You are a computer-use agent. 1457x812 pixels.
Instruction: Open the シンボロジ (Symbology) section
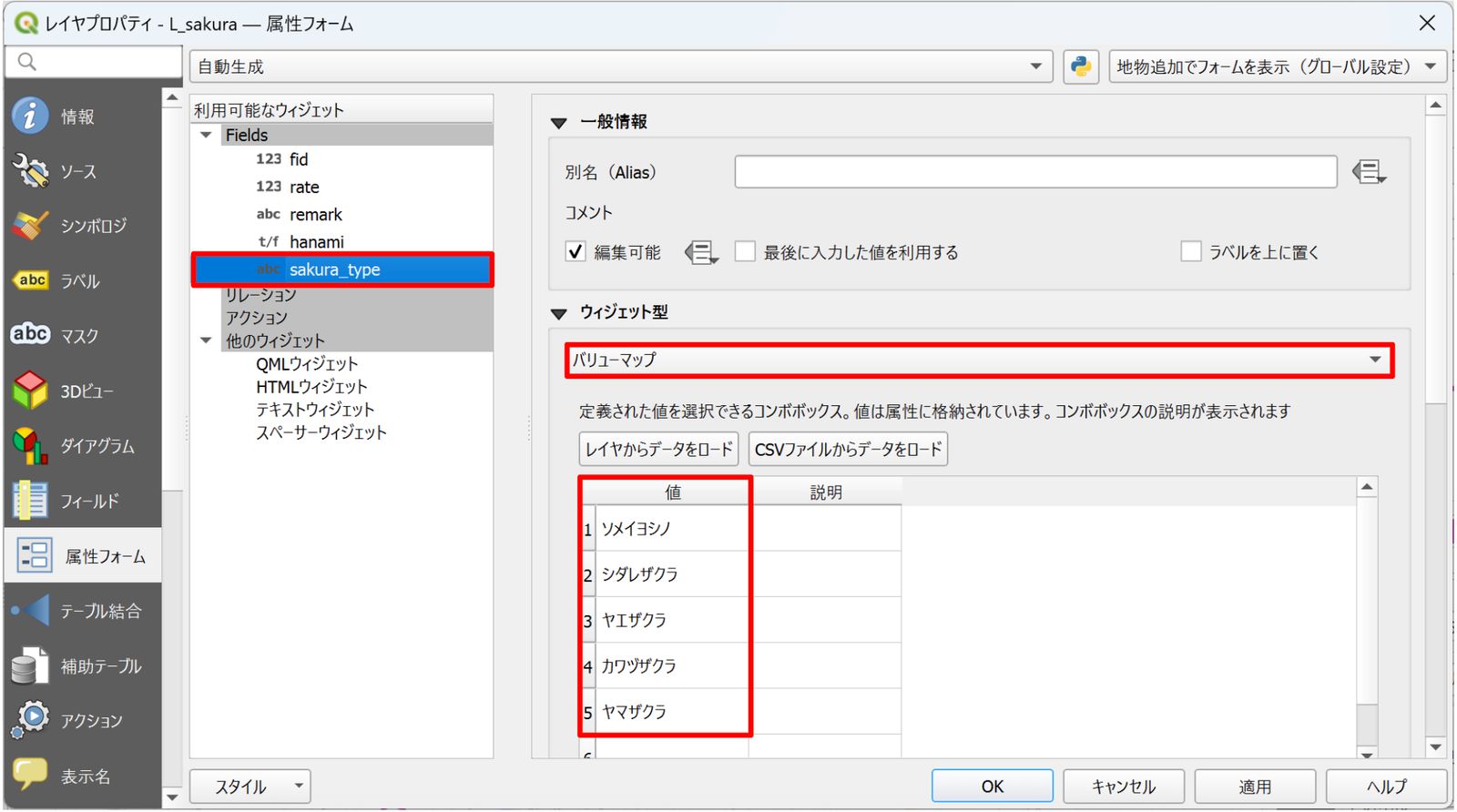82,226
